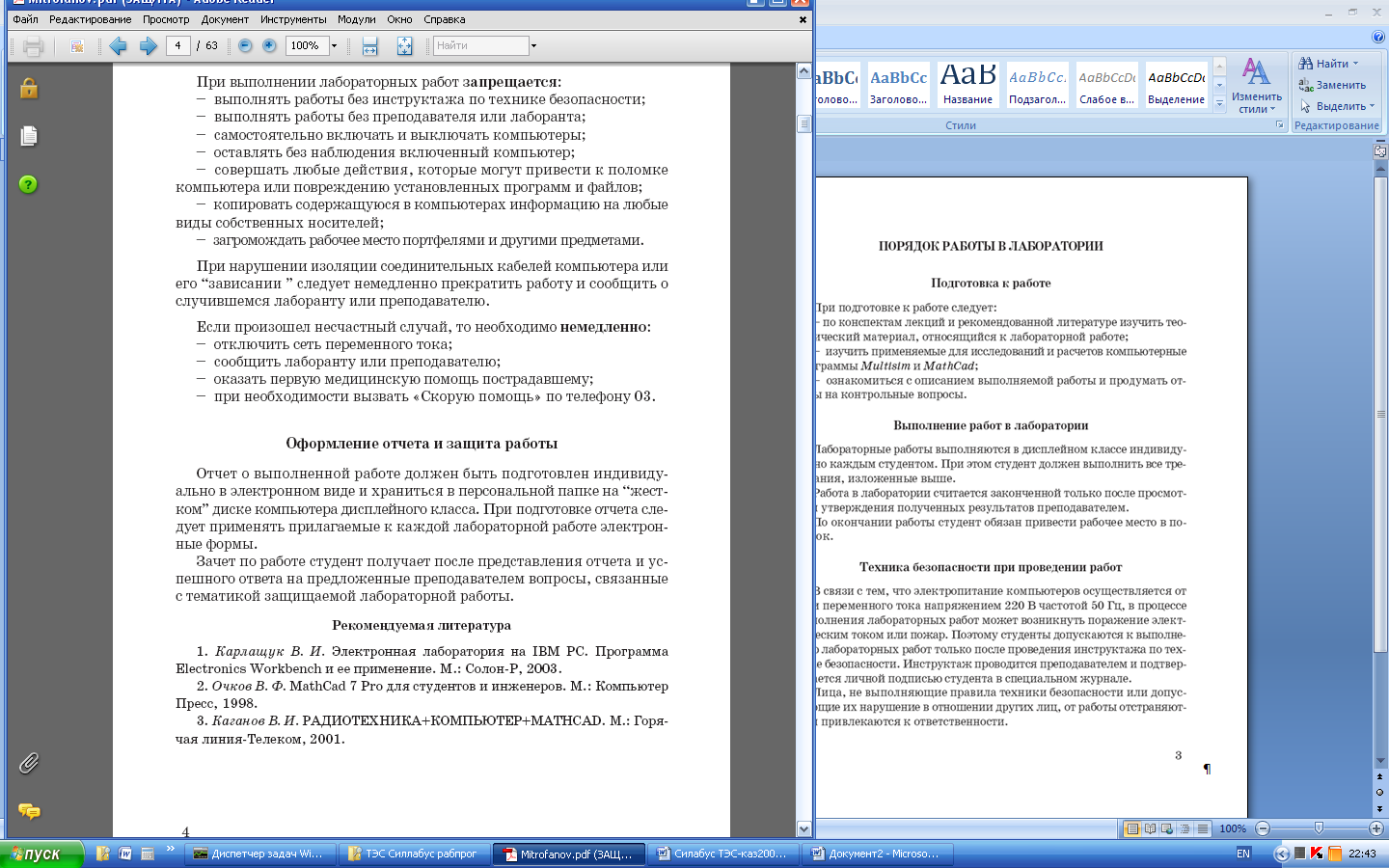This screenshot has width=1389, height=868.
Task: Click the orange book tray icon
Action: pos(1335,854)
